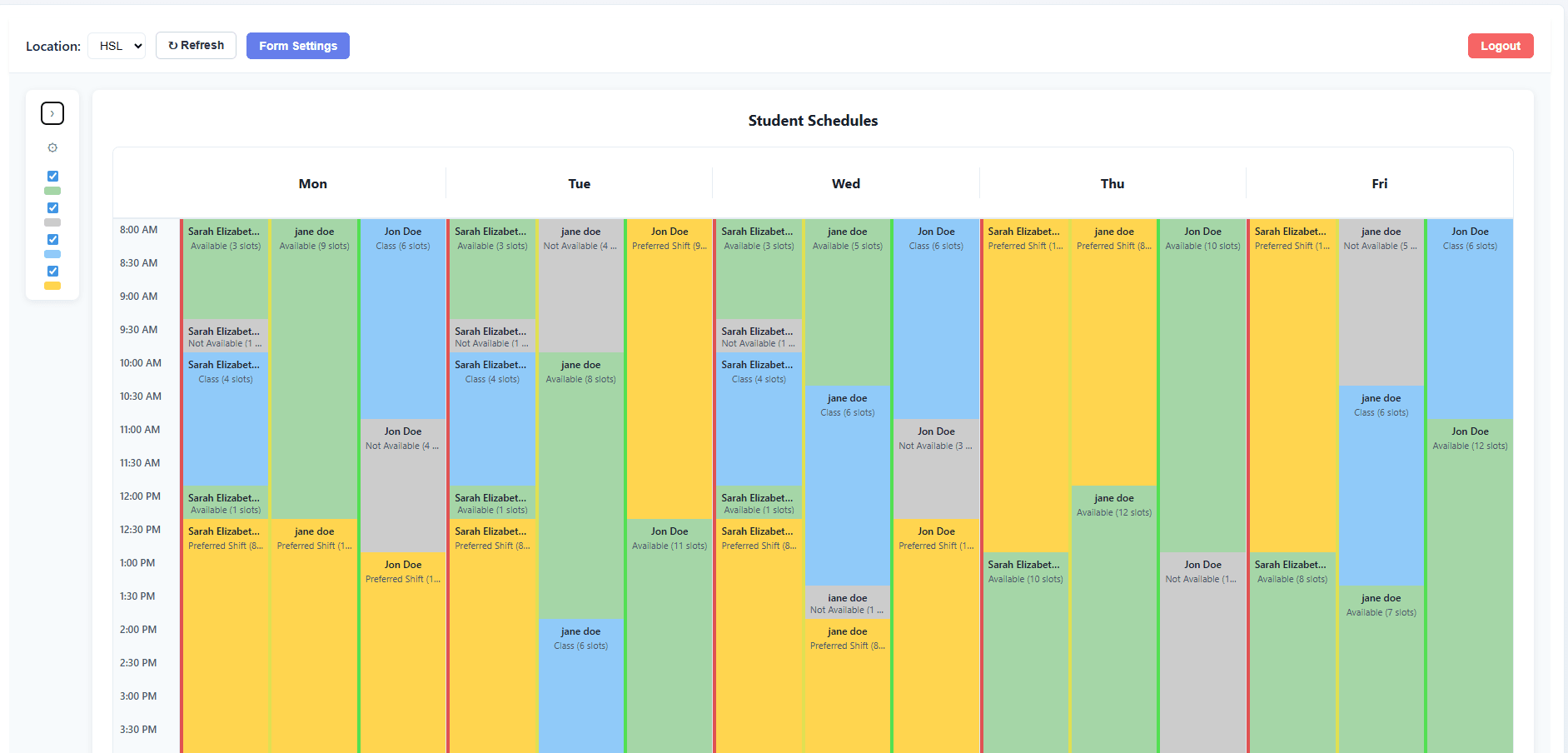Image resolution: width=1568 pixels, height=753 pixels.
Task: Open Thursday Sarah Elizabeth Available (10 slots) block
Action: pyautogui.click(x=1025, y=653)
